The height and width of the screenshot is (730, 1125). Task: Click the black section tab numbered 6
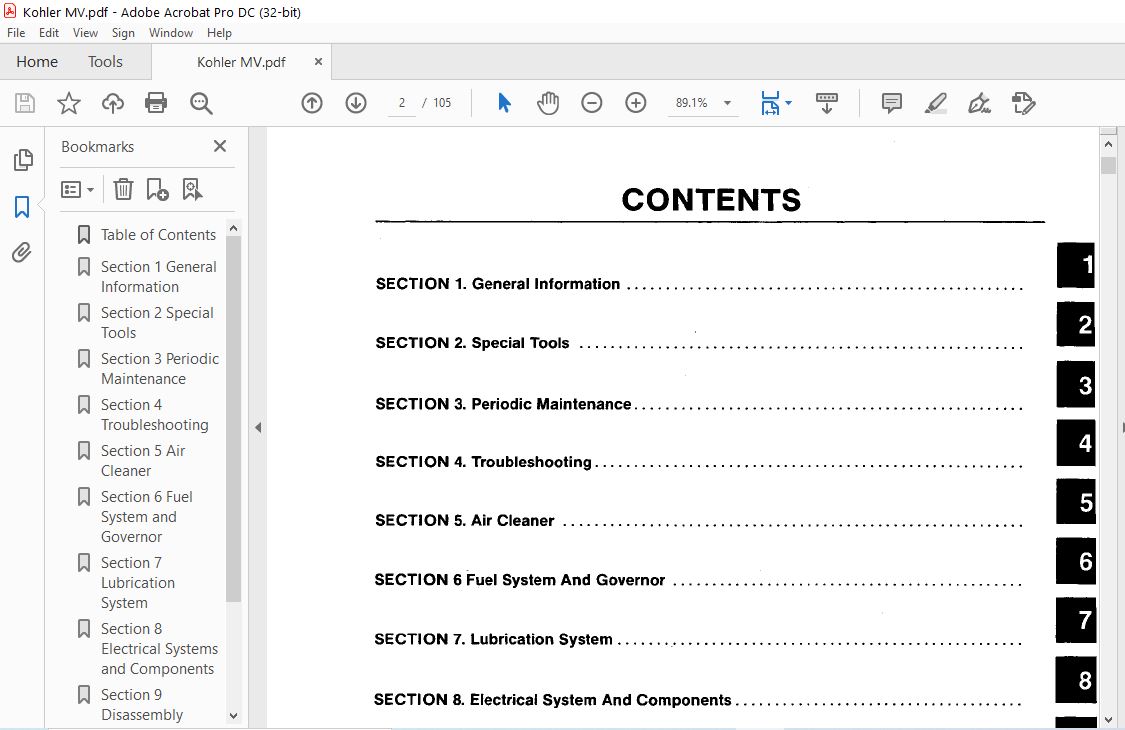[x=1076, y=561]
